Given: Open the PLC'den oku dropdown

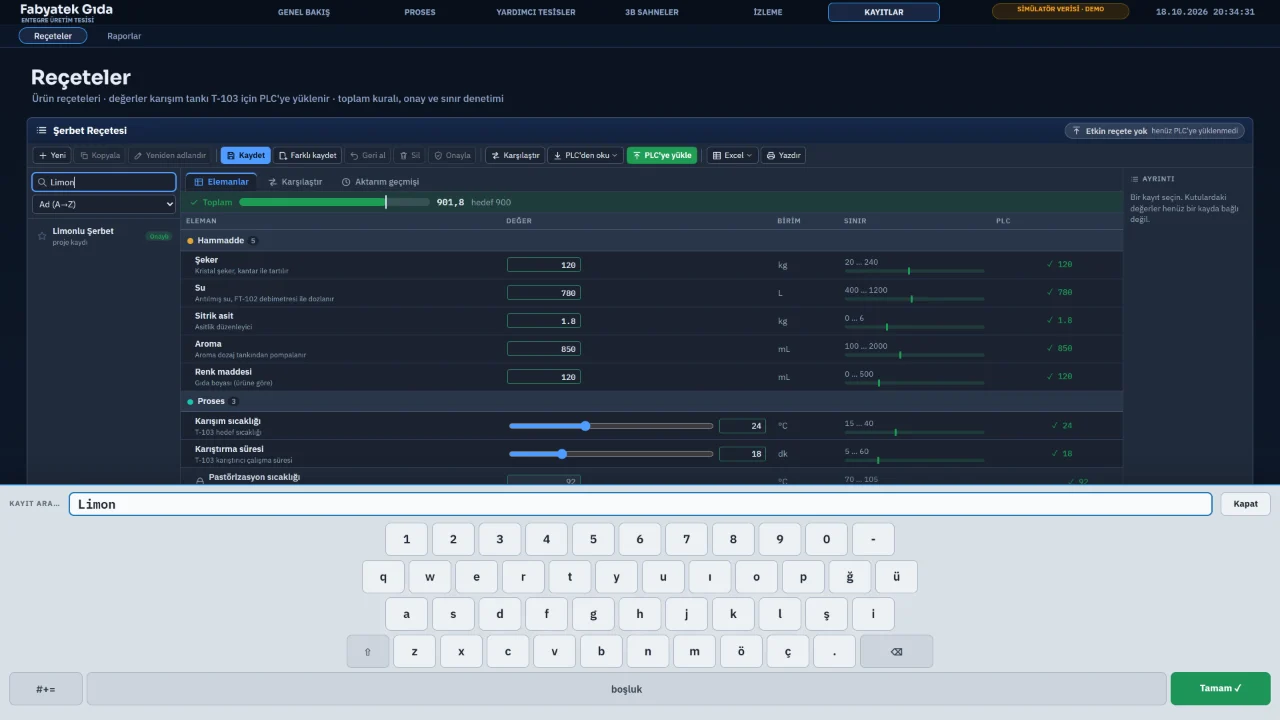Looking at the screenshot, I should pos(586,155).
